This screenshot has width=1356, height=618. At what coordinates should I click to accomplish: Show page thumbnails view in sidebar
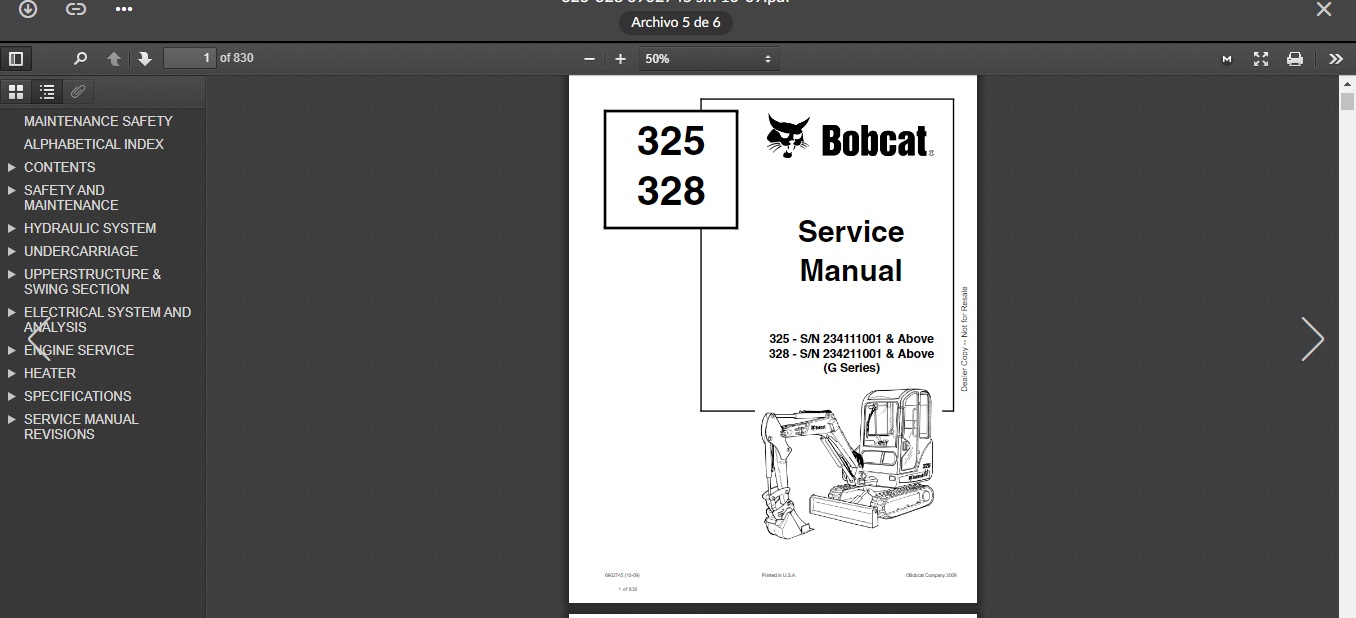[16, 92]
